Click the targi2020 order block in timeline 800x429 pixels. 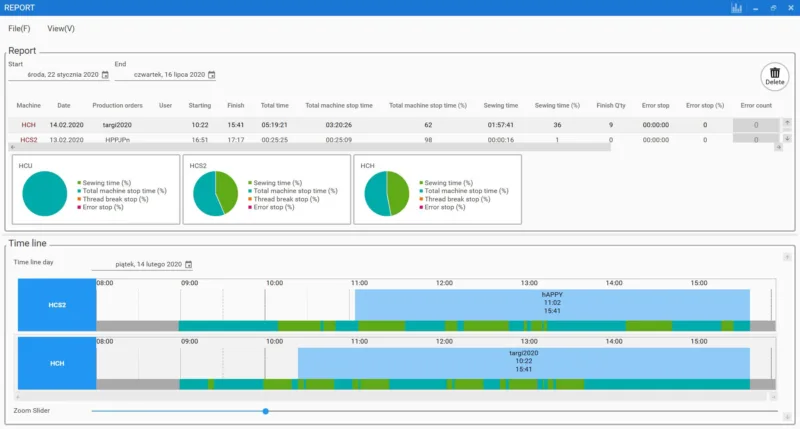pos(523,363)
